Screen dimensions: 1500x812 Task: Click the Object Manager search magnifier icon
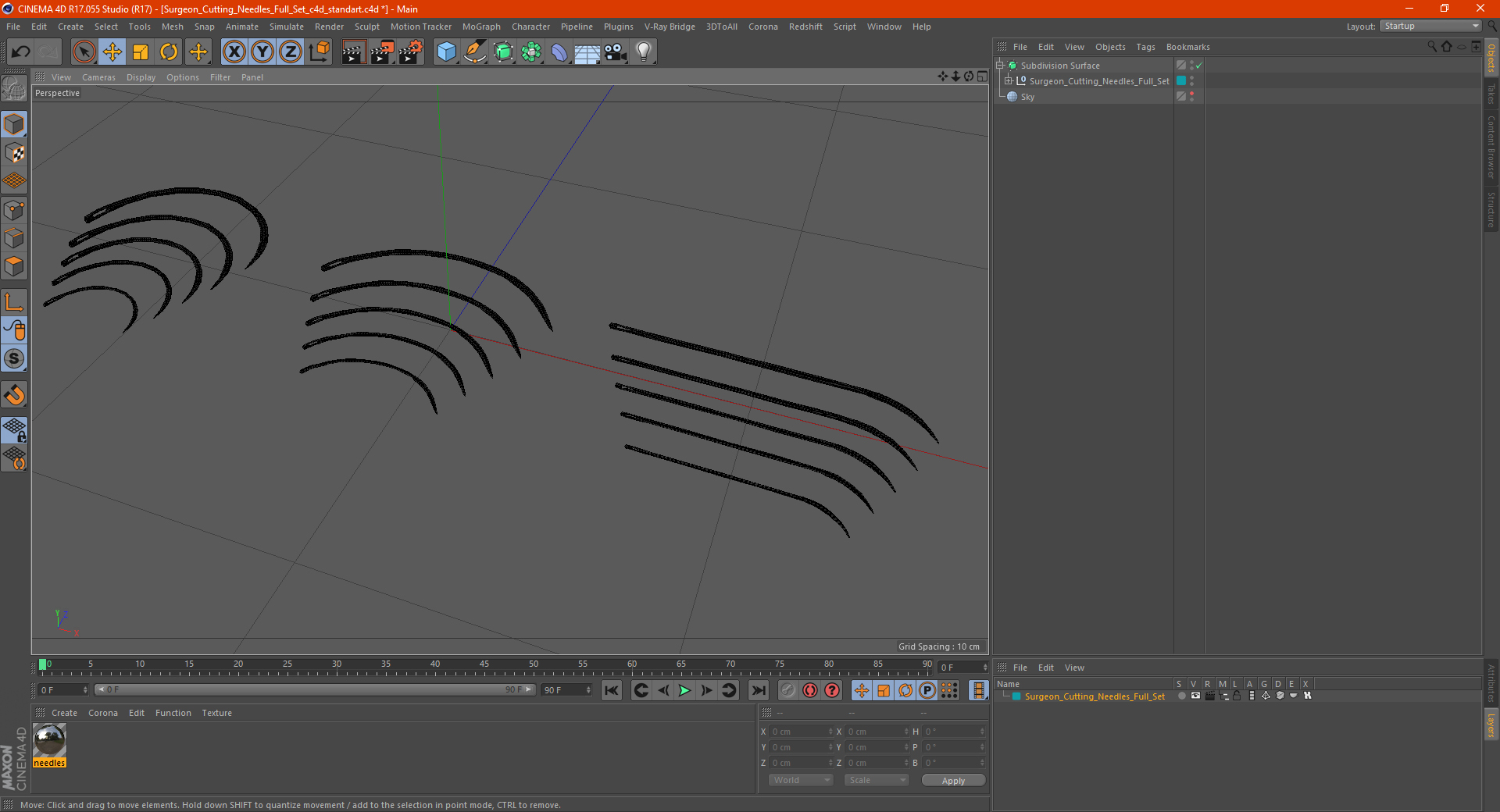1432,47
